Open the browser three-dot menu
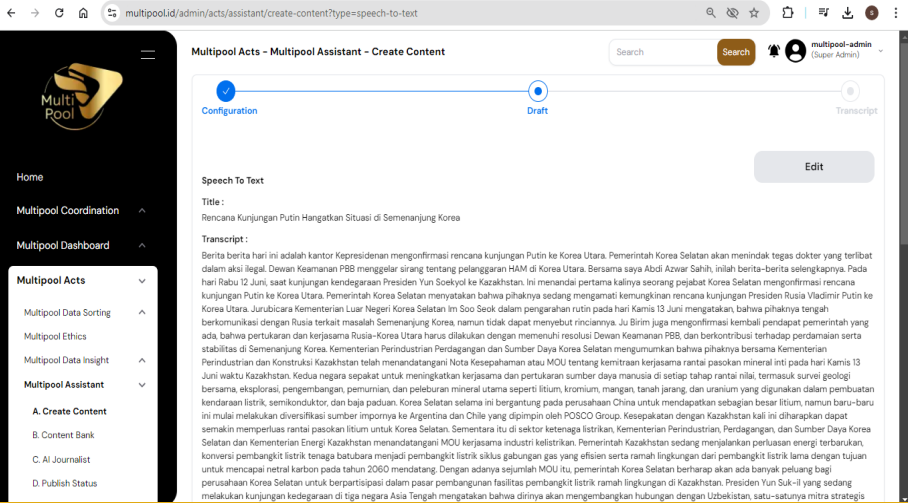Screen dimensions: 908x503 coord(895,13)
